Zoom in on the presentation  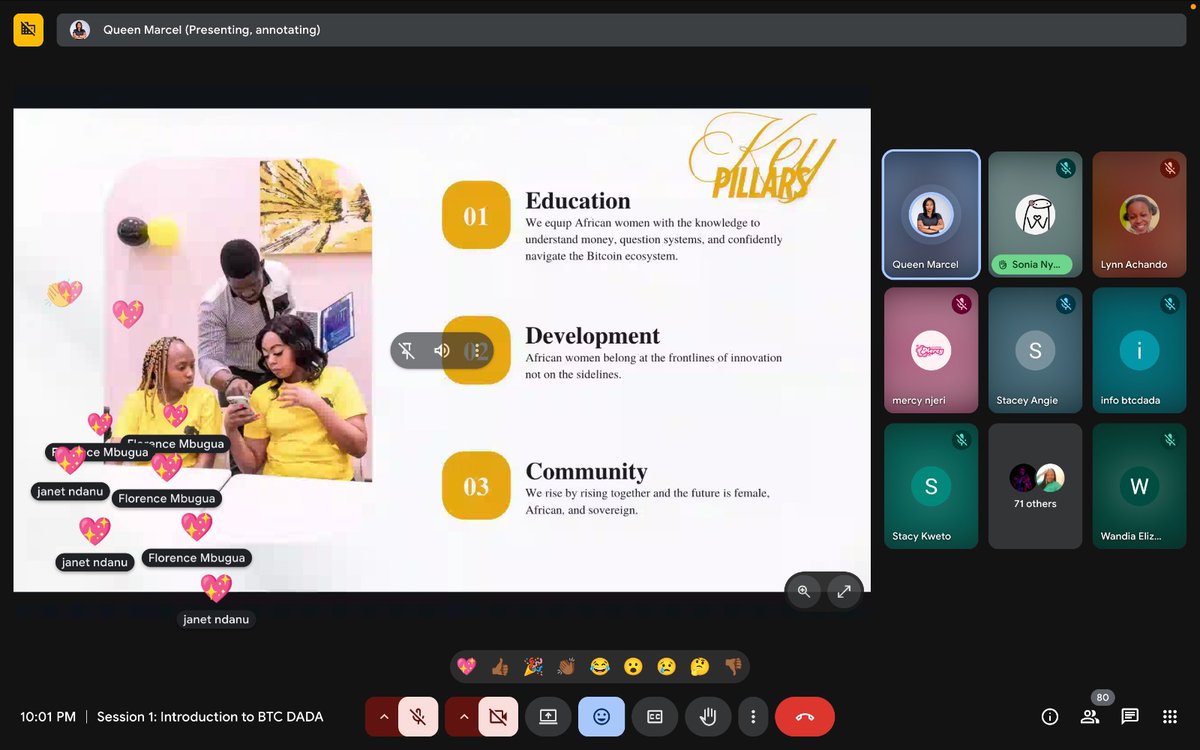click(803, 591)
